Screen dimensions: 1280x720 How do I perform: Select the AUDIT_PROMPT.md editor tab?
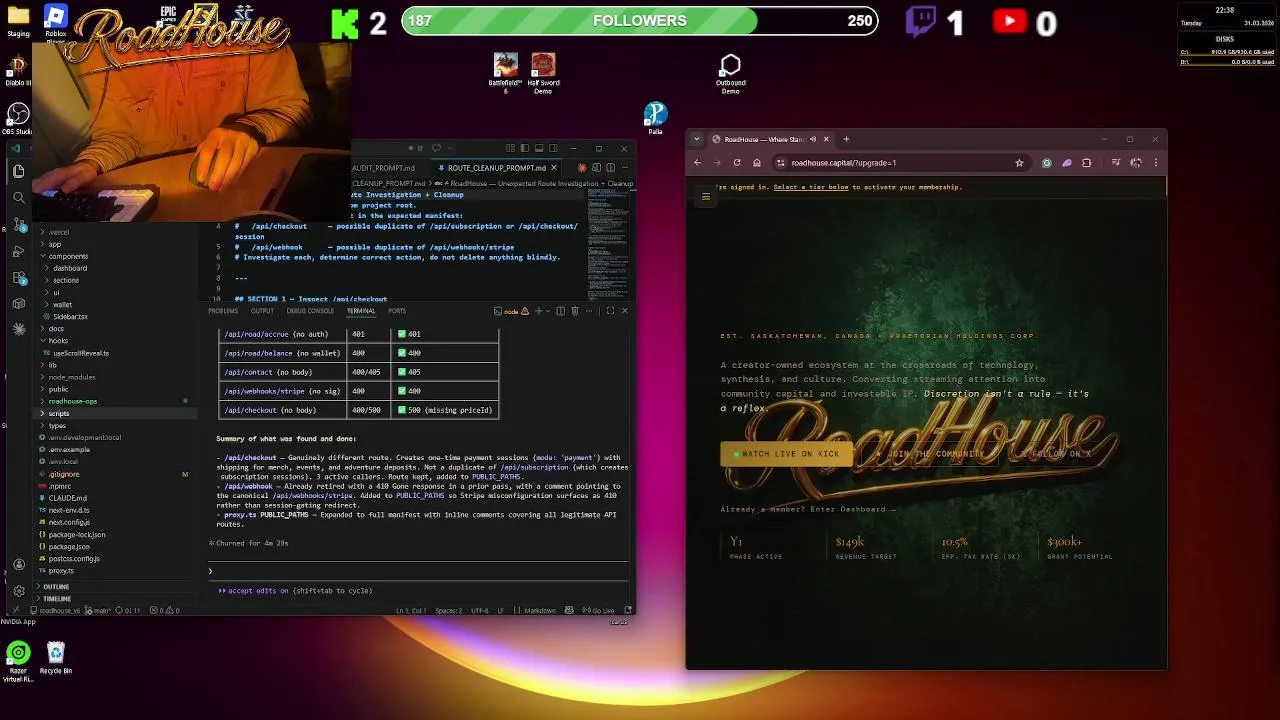pos(382,168)
